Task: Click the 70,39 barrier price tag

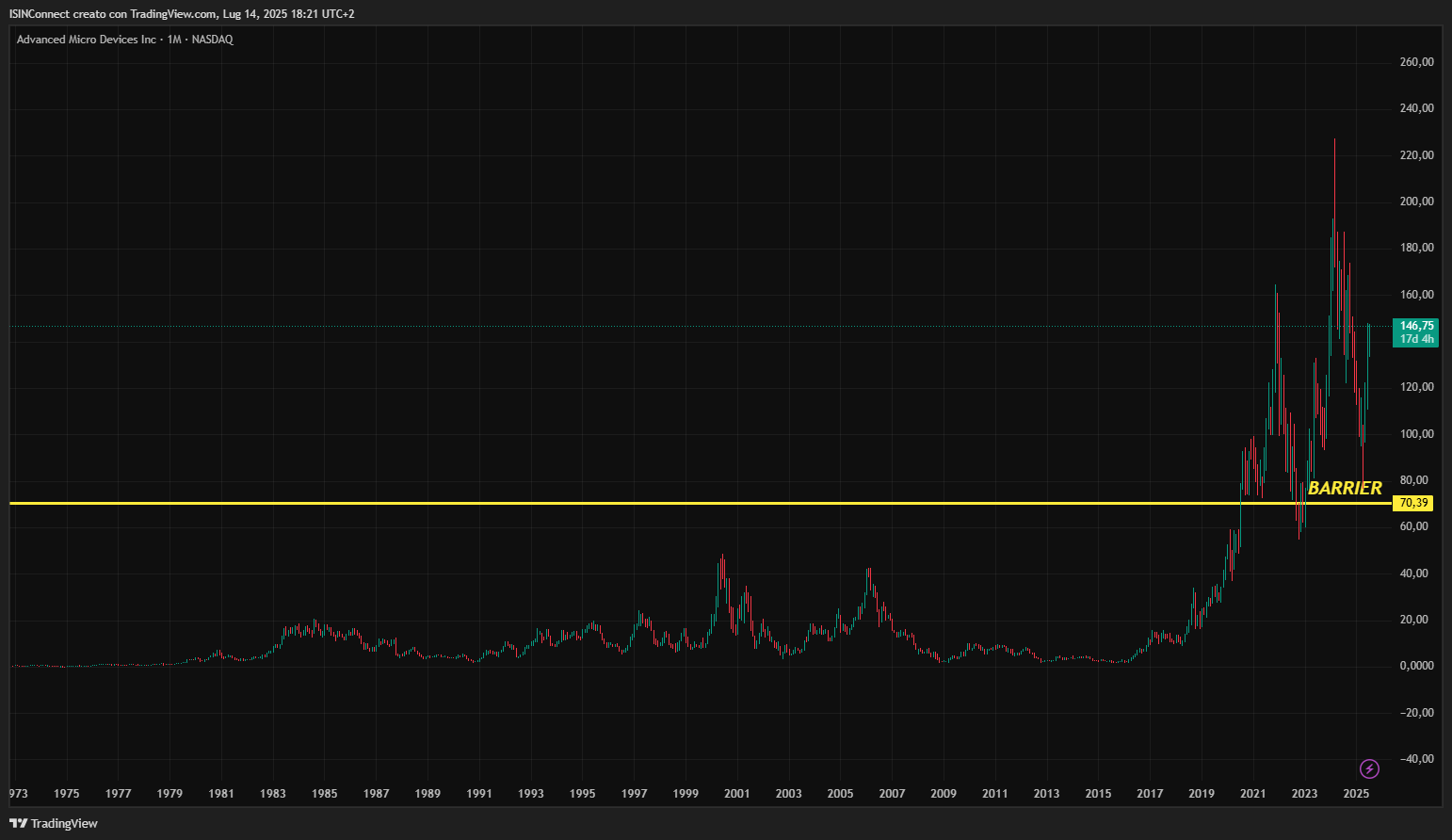Action: coord(1413,503)
